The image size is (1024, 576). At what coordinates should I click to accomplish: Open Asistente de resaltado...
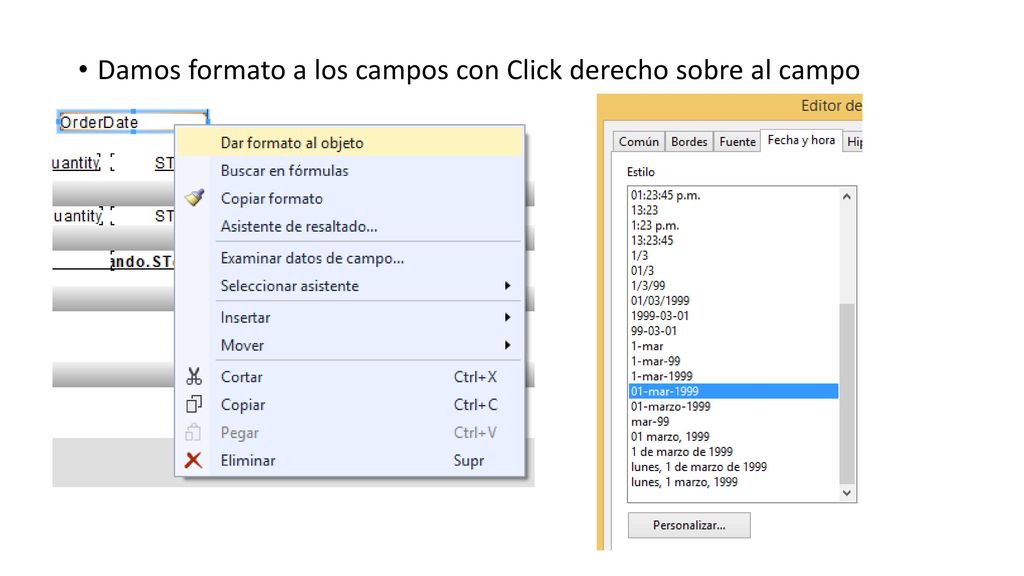(x=350, y=227)
